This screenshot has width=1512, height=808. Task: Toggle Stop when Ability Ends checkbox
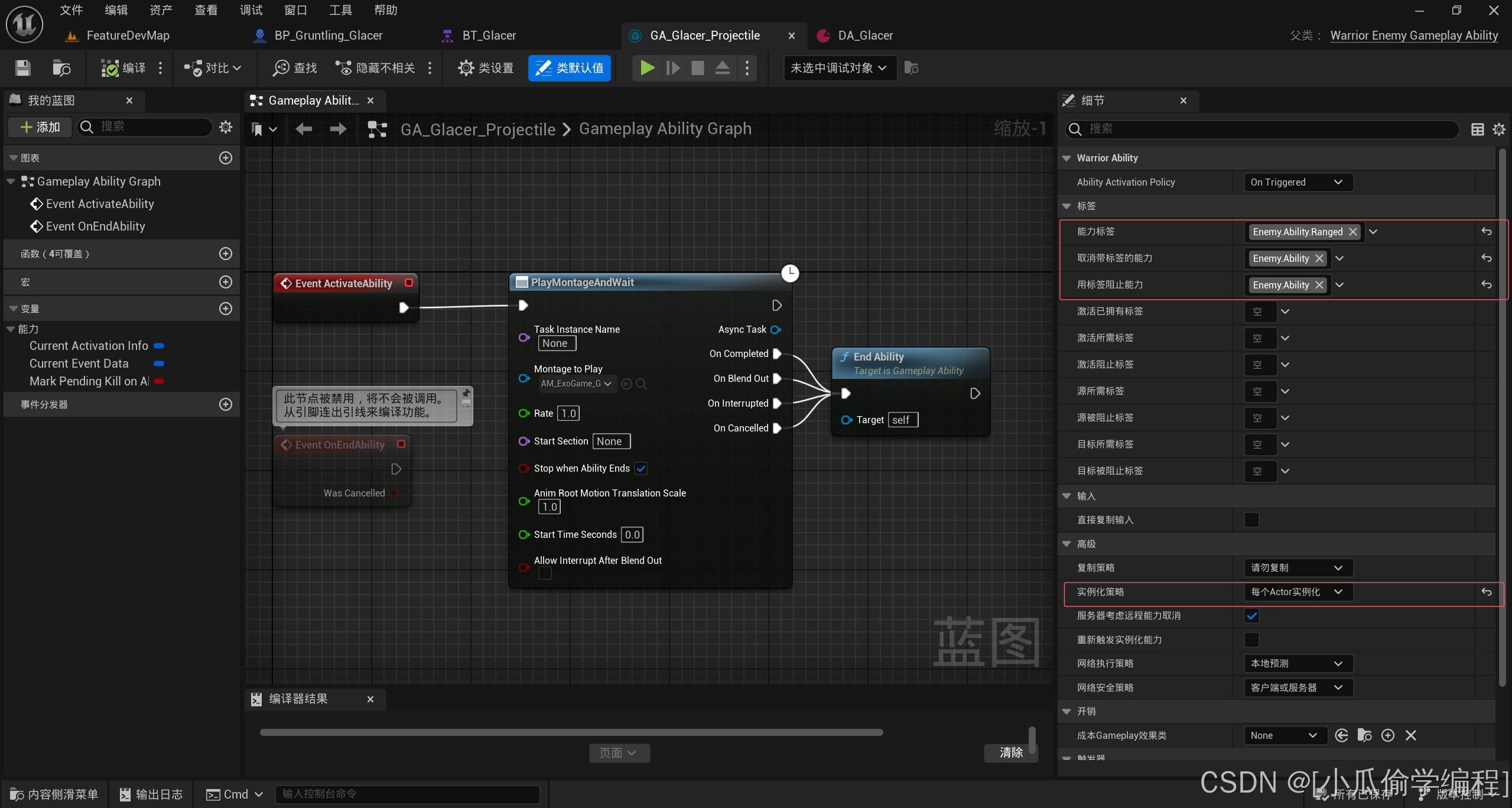click(x=641, y=468)
